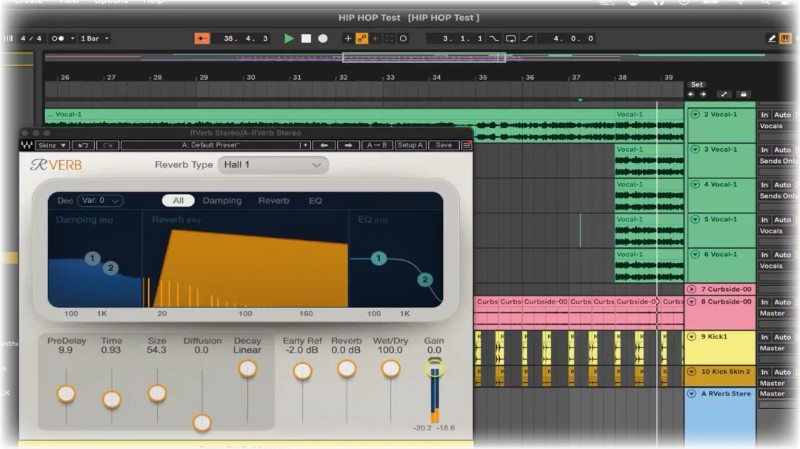Toggle the Lock Envelopes icon
800x449 pixels.
point(743,94)
